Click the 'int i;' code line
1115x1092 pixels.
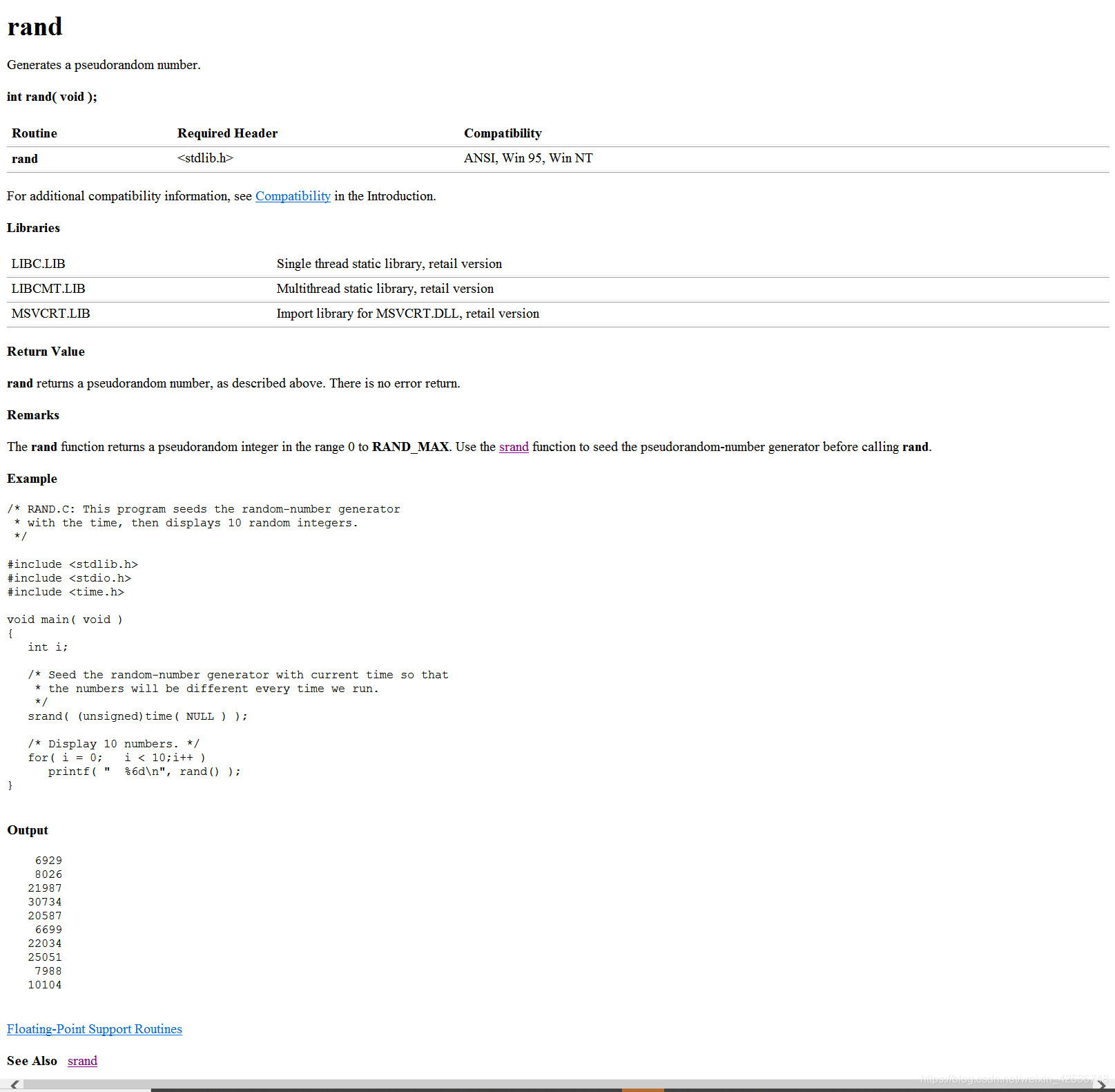48,647
